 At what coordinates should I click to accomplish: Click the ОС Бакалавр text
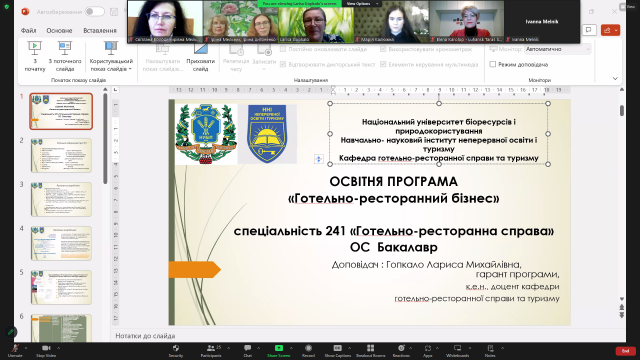[x=393, y=247]
